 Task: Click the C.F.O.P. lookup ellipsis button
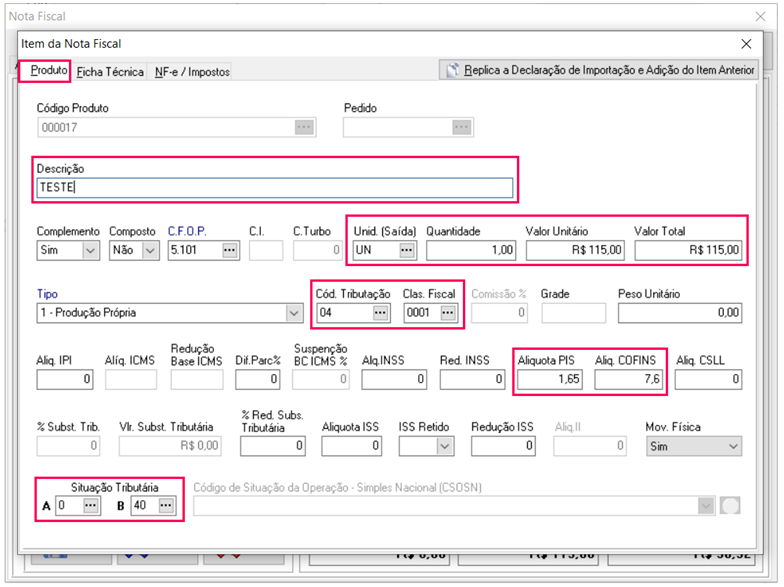(x=230, y=250)
